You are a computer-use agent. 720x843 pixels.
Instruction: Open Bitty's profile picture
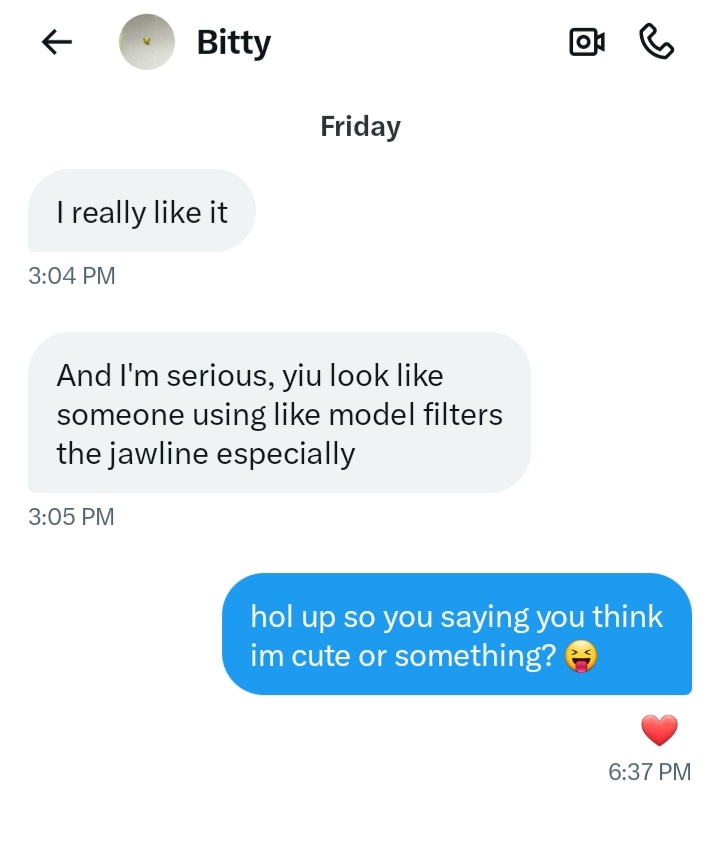(147, 42)
